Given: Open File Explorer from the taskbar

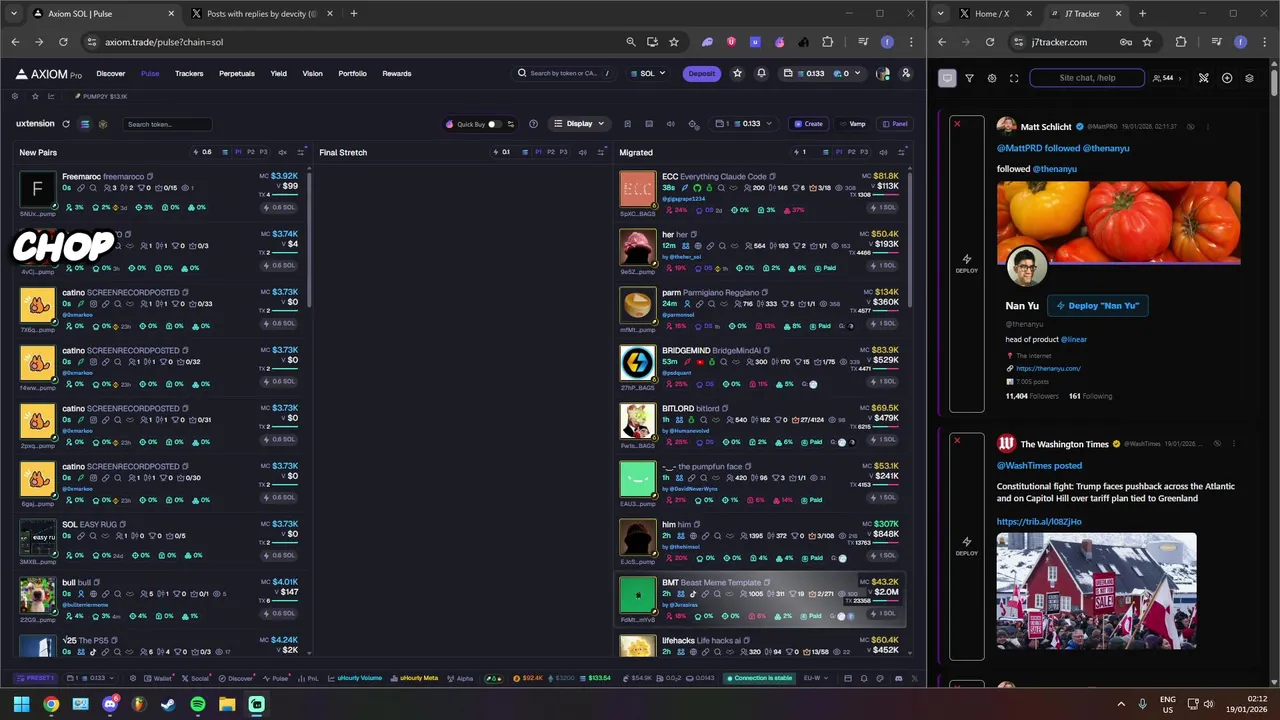Looking at the screenshot, I should (x=227, y=704).
